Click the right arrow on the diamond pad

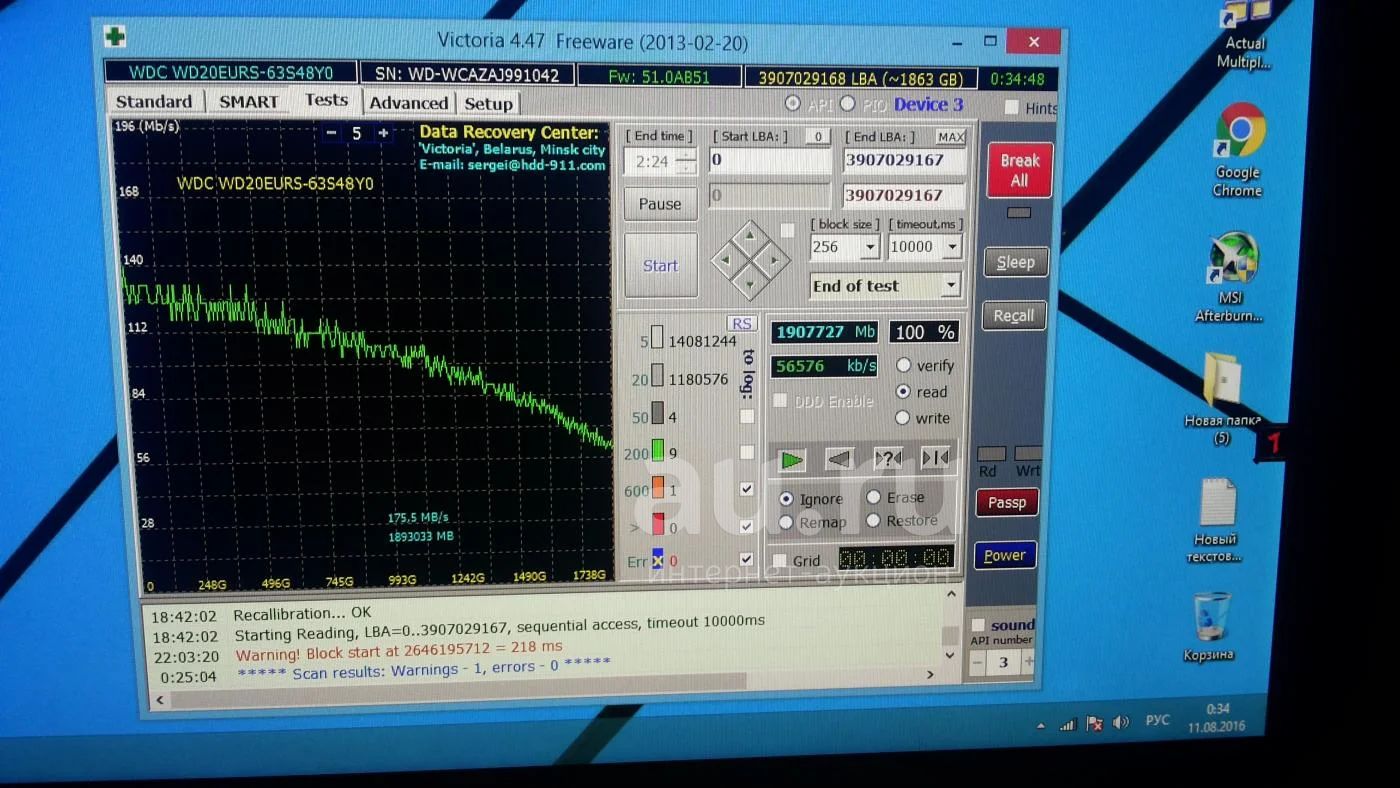tap(774, 260)
